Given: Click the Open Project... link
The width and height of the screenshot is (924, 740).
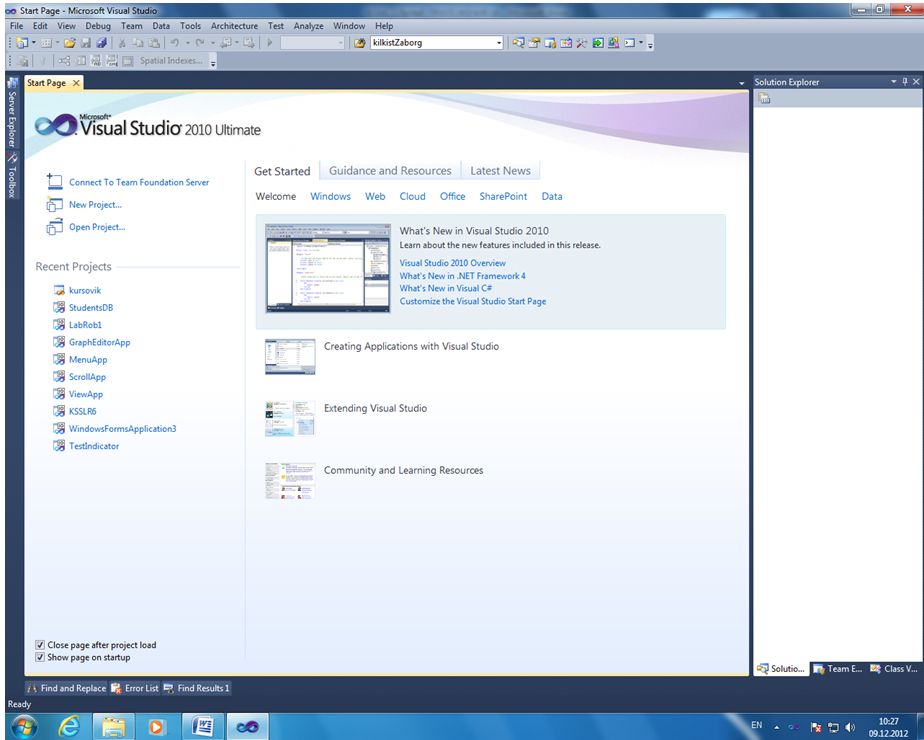Looking at the screenshot, I should coord(97,227).
